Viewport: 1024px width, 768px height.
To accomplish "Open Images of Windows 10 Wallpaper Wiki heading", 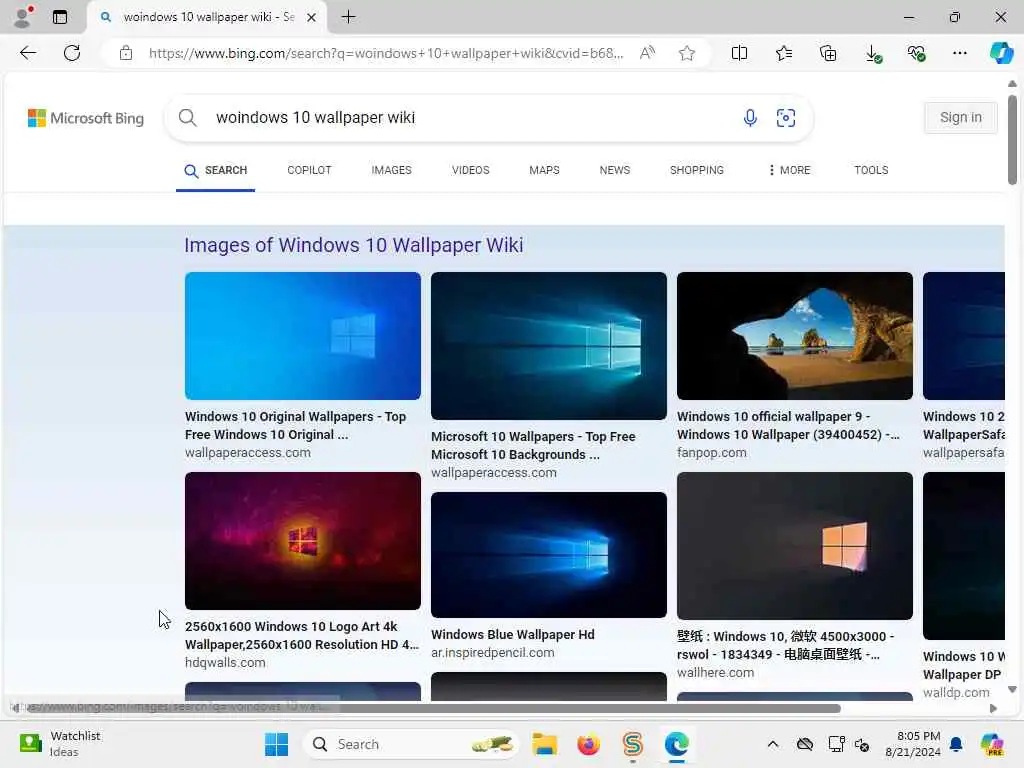I will tap(353, 245).
